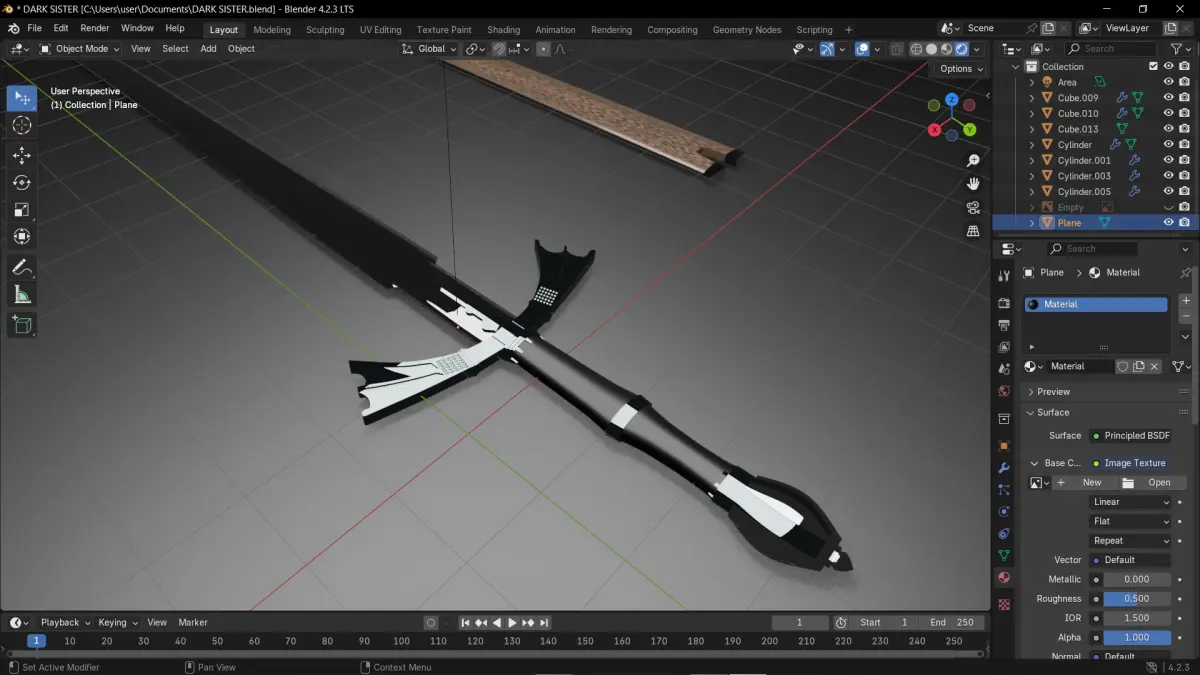1200x675 pixels.
Task: Toggle Plane eye visibility
Action: (x=1168, y=223)
